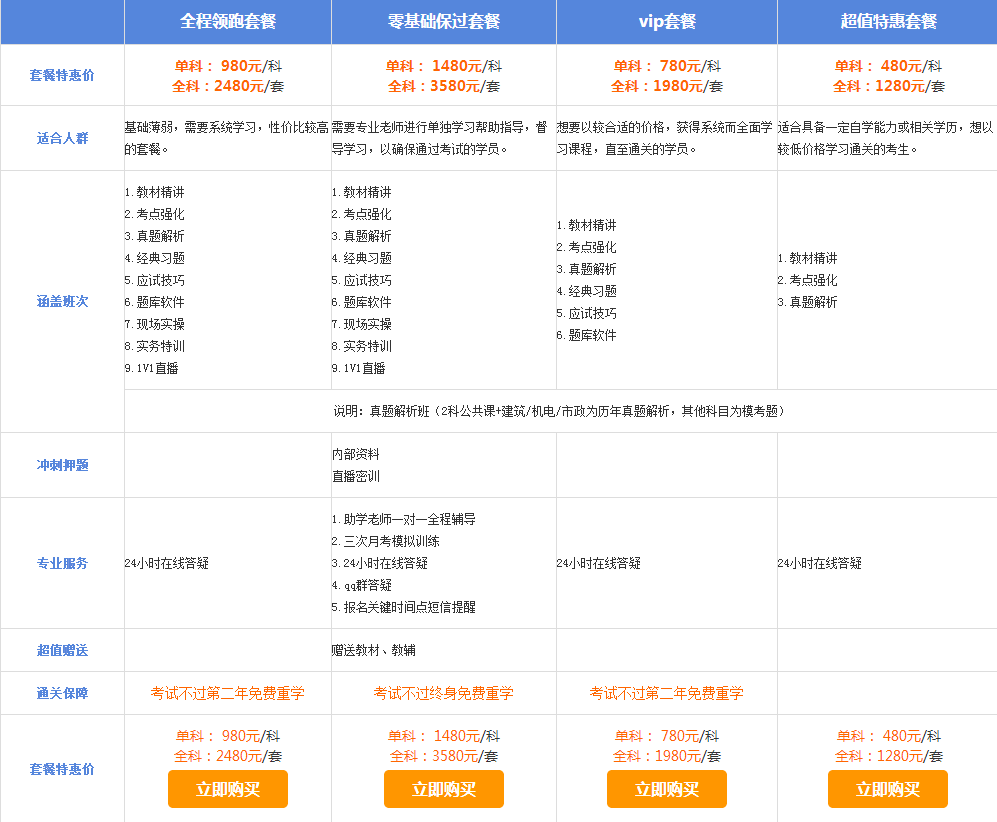Click 立即购买 button under 全程领跑套餐
997x822 pixels.
[228, 789]
